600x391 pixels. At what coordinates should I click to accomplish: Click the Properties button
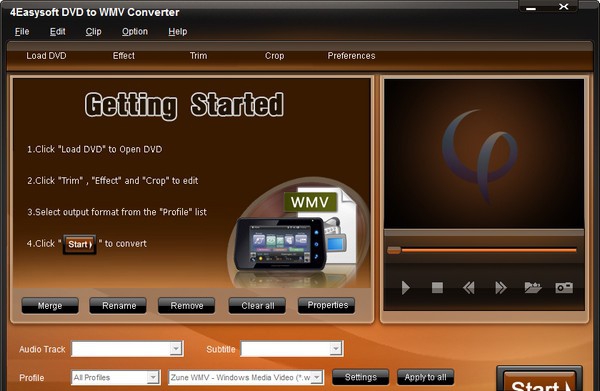[326, 305]
